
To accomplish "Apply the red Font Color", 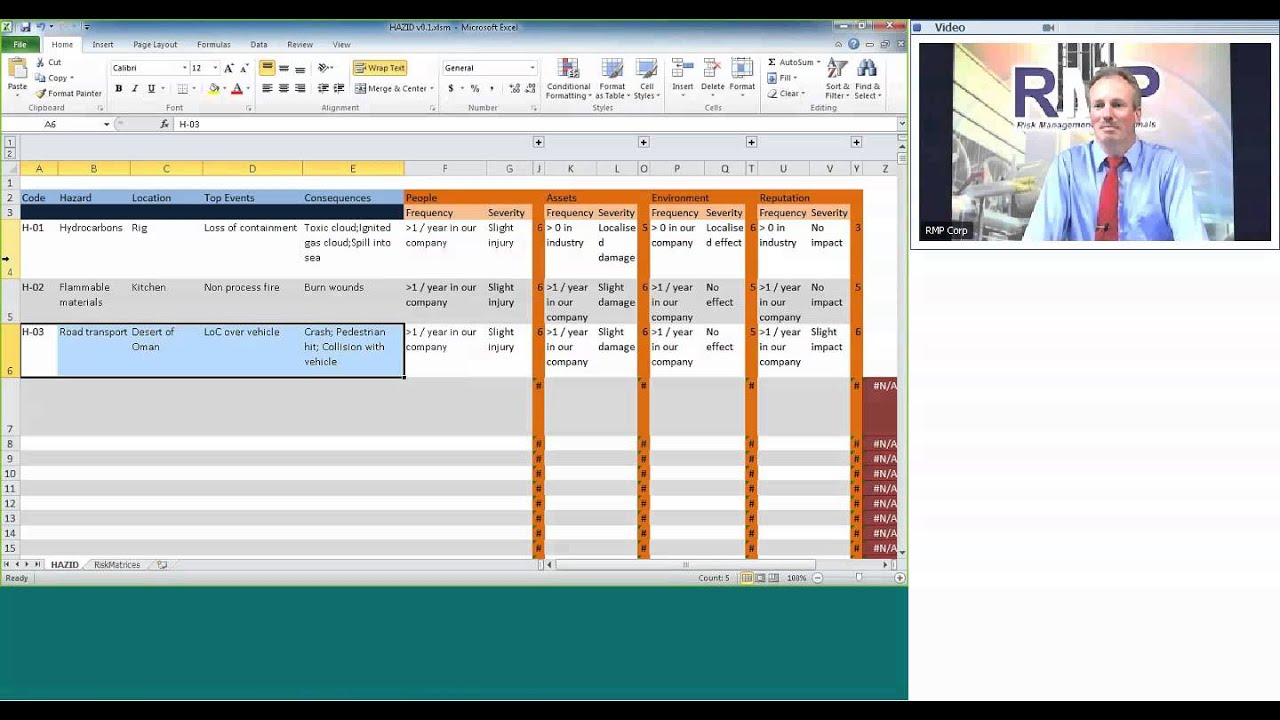I will (x=237, y=89).
